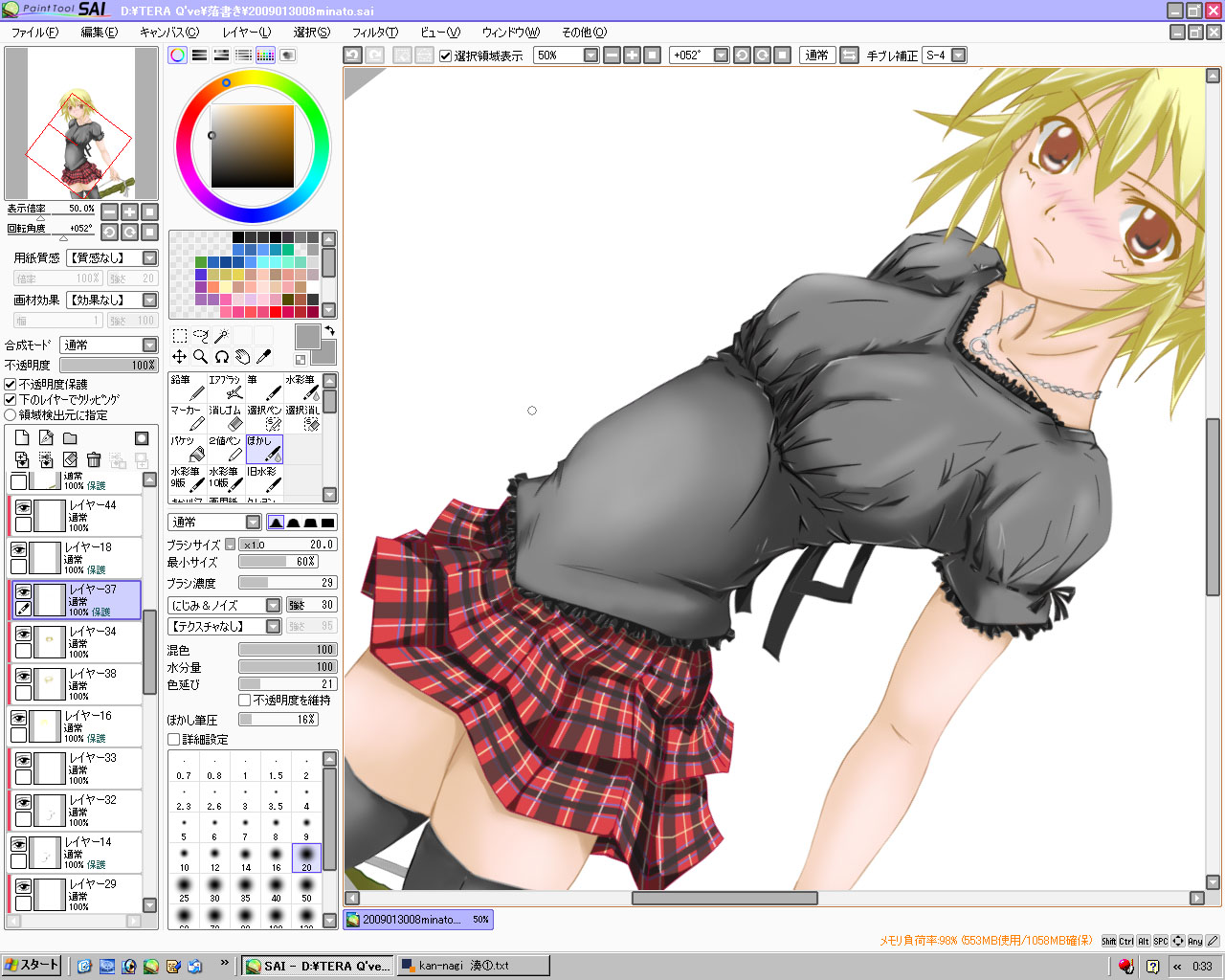
Task: Select the 水彩筆 watercolor brush tool
Action: [x=302, y=388]
